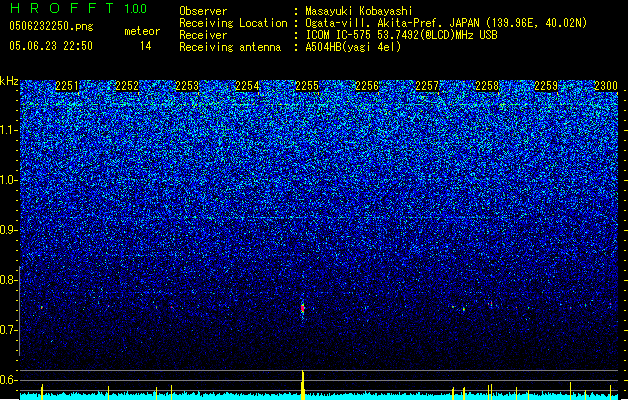Click the 2257 time marker
The image size is (629, 400).
(427, 86)
